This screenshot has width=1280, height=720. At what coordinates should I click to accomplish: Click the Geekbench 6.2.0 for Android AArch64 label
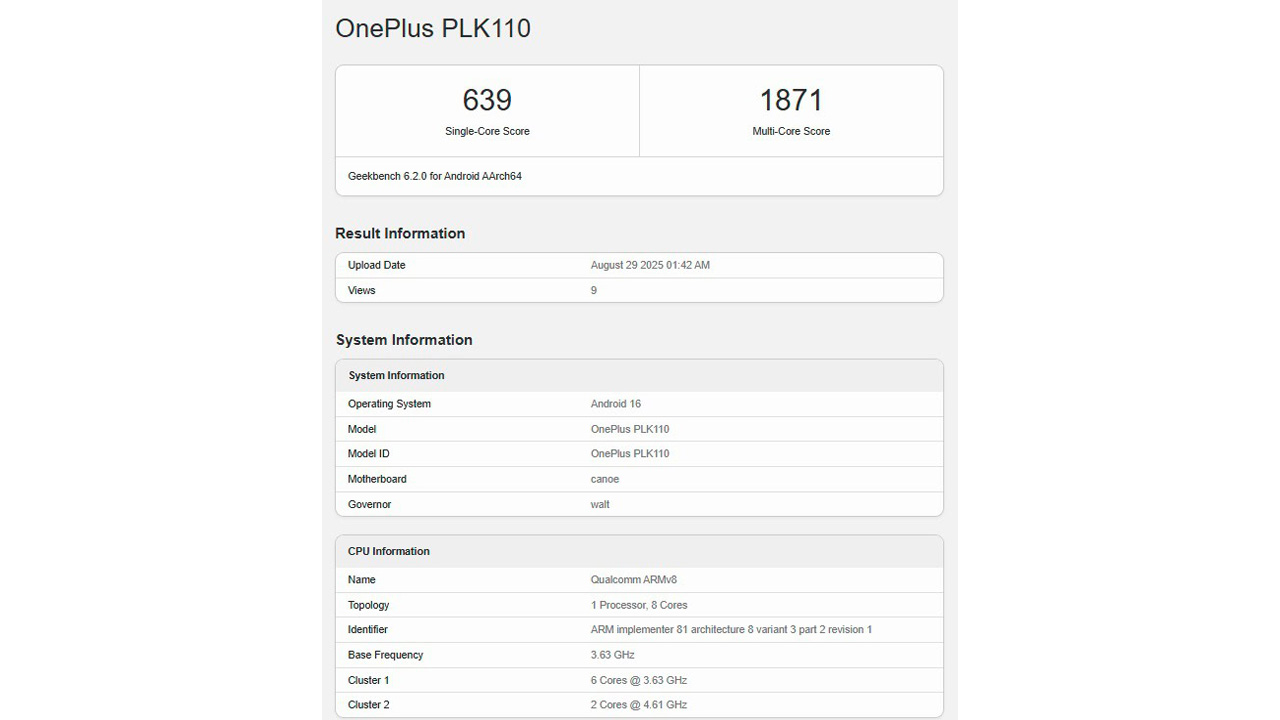[434, 176]
